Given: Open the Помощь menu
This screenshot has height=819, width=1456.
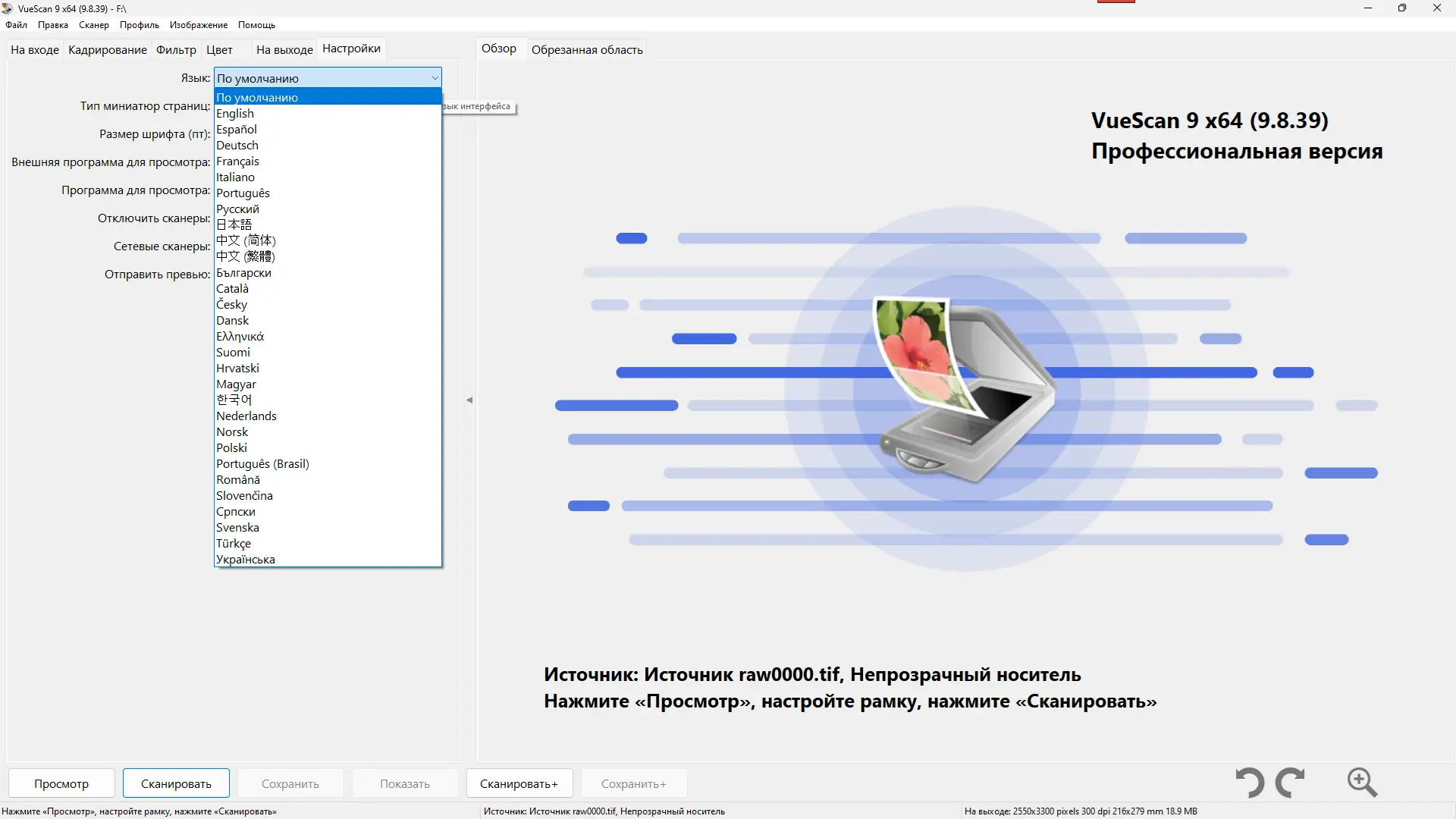Looking at the screenshot, I should coord(256,24).
